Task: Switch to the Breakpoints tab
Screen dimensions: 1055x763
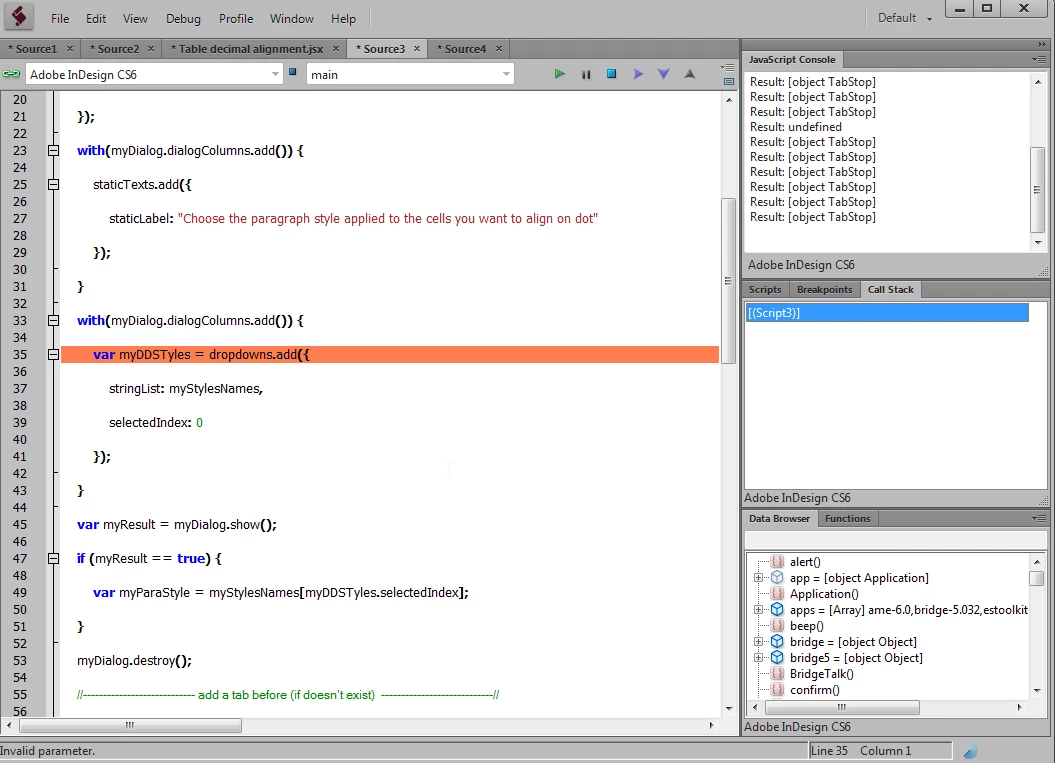Action: [824, 289]
